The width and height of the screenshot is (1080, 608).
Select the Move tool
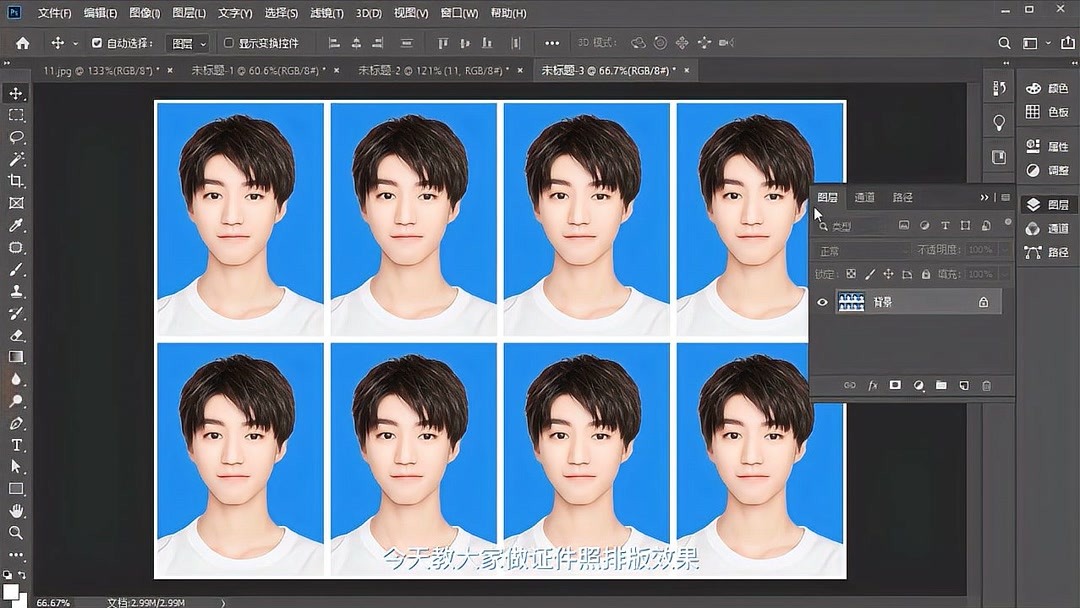coord(15,92)
